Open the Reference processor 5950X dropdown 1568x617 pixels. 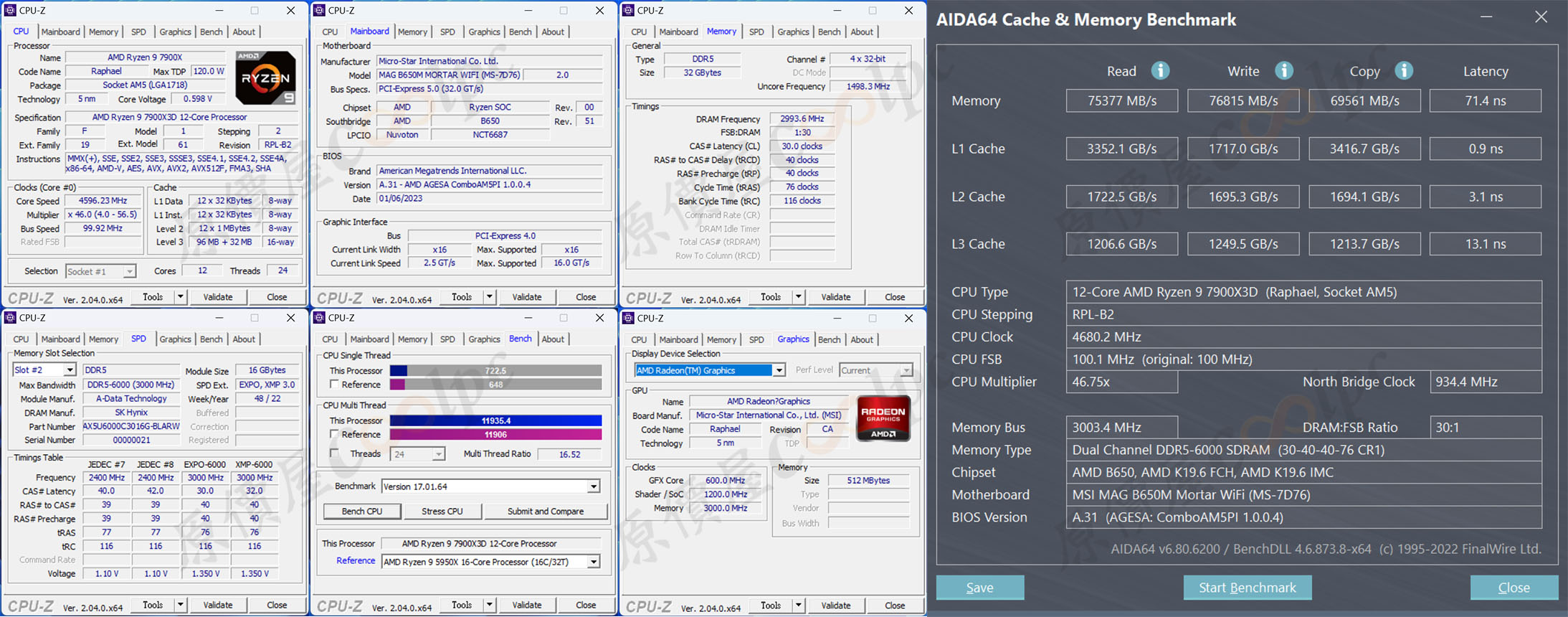tap(594, 562)
